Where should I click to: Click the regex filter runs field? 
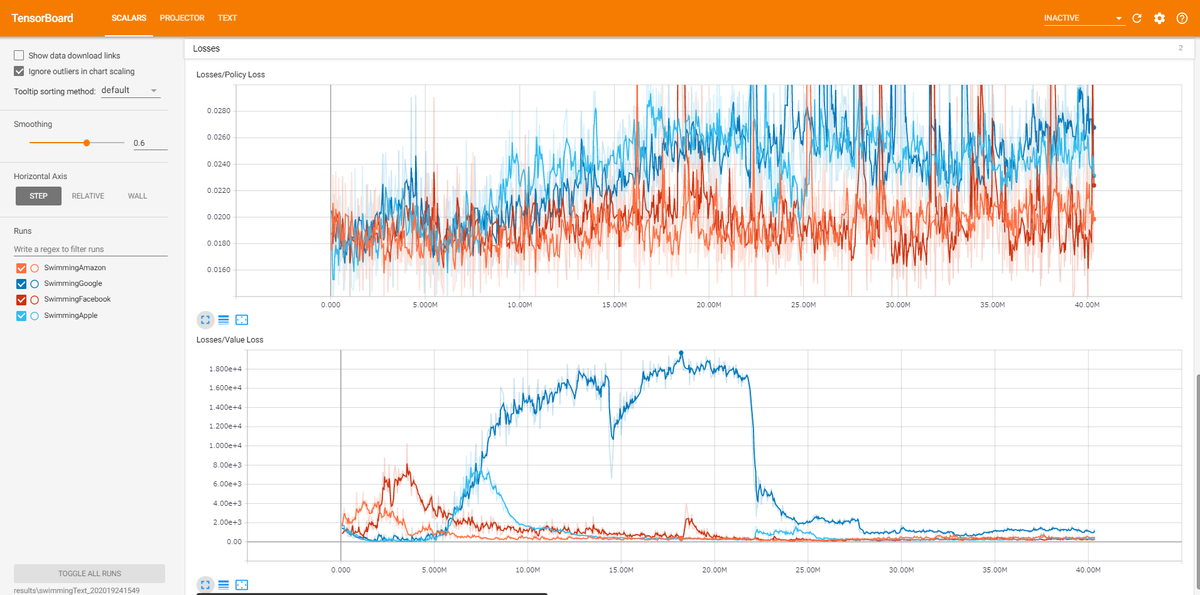(x=90, y=248)
